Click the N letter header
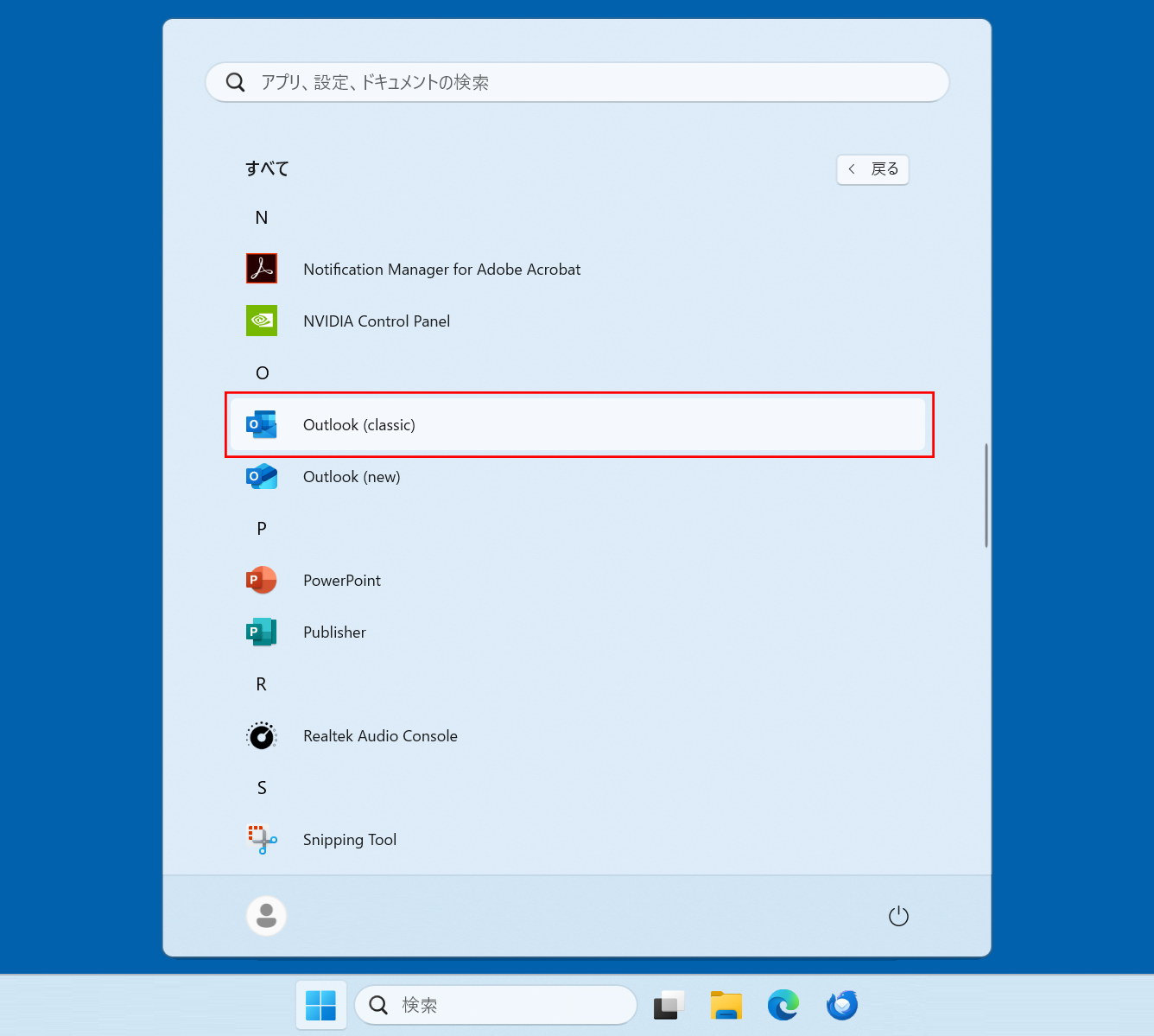Image resolution: width=1154 pixels, height=1036 pixels. pyautogui.click(x=262, y=218)
